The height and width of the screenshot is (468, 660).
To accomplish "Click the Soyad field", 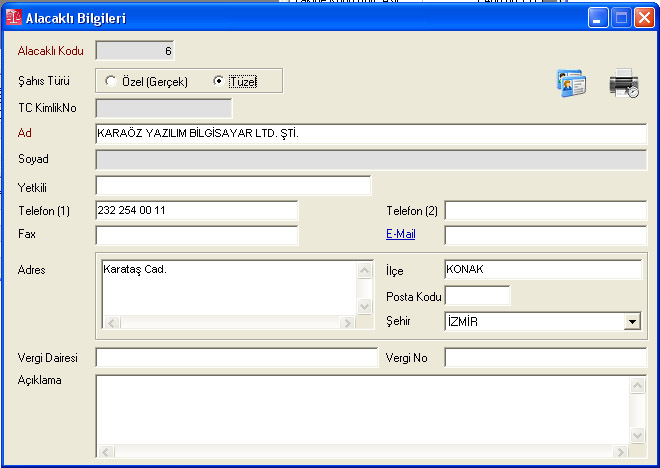I will [371, 160].
